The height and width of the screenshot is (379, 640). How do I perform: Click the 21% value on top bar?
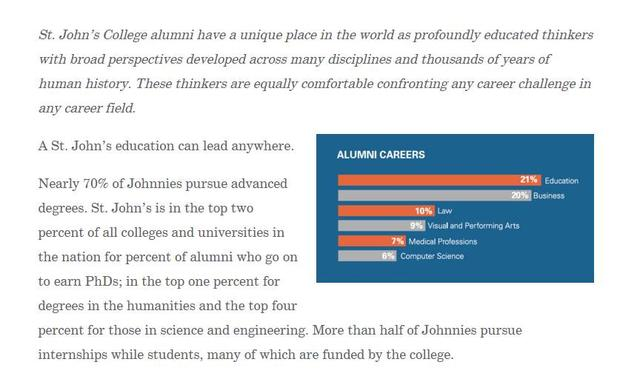(528, 180)
